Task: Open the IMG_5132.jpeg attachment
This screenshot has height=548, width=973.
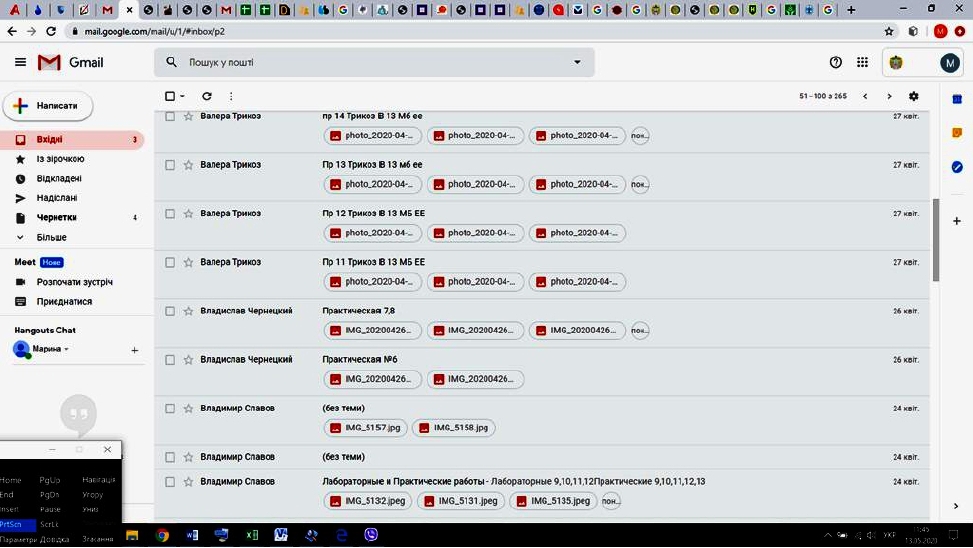Action: coord(367,501)
